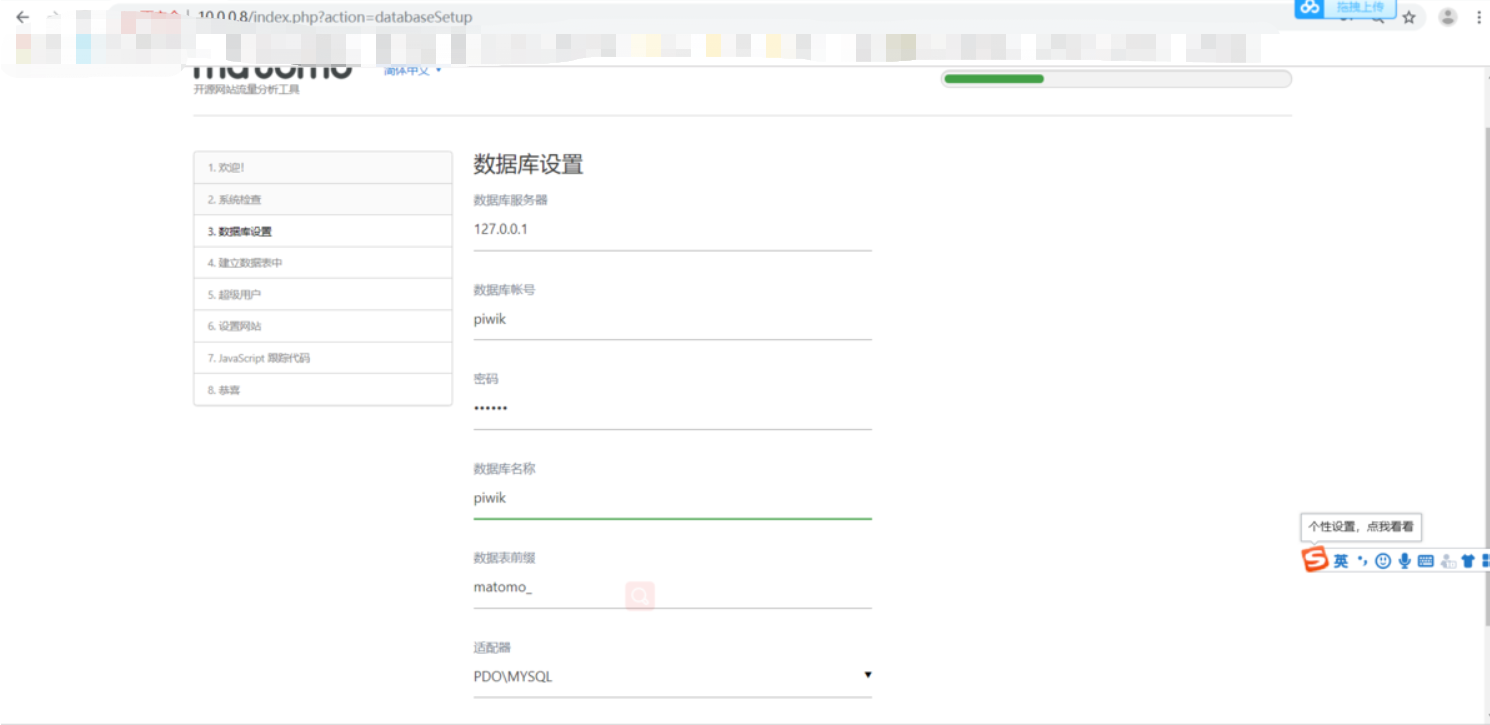Select step 2. 系统检查 in sidebar
Screen dimensions: 1490x725
click(323, 200)
